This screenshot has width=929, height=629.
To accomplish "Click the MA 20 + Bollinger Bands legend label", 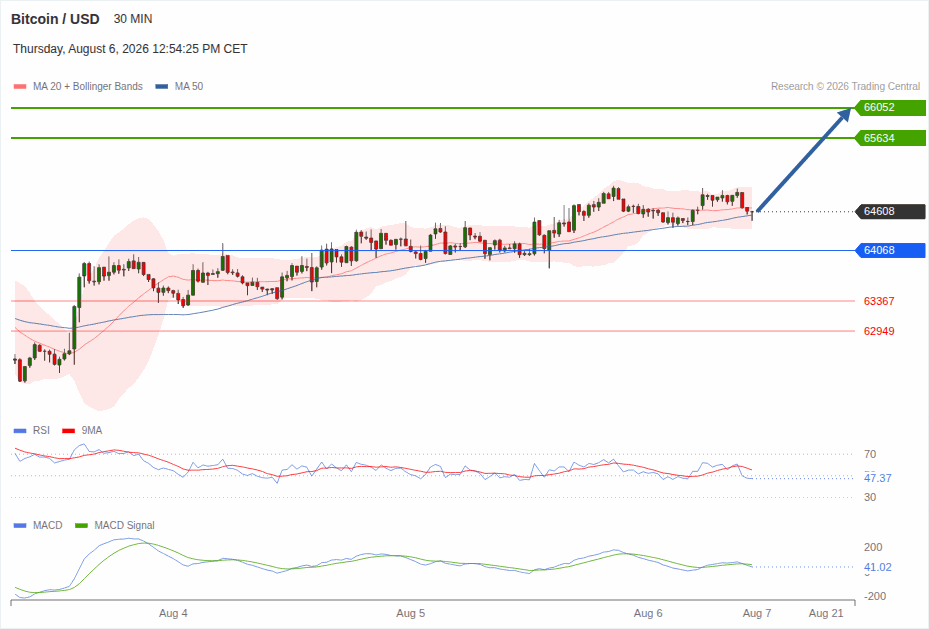I will [x=88, y=86].
